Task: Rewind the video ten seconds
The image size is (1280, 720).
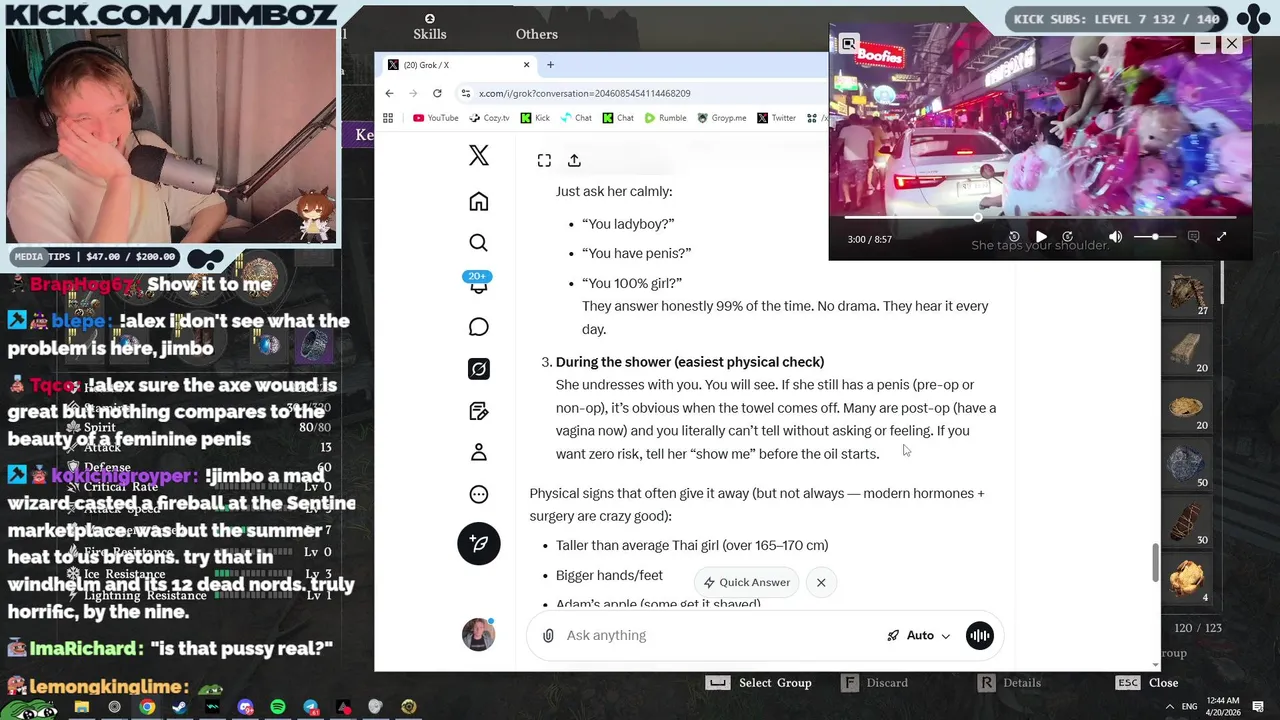Action: (x=1014, y=237)
